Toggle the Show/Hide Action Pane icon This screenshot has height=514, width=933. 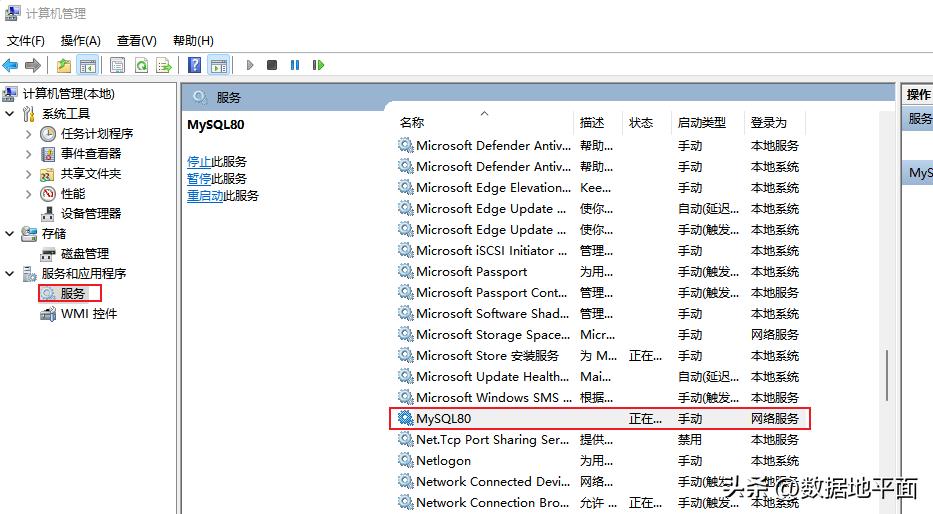click(x=219, y=65)
